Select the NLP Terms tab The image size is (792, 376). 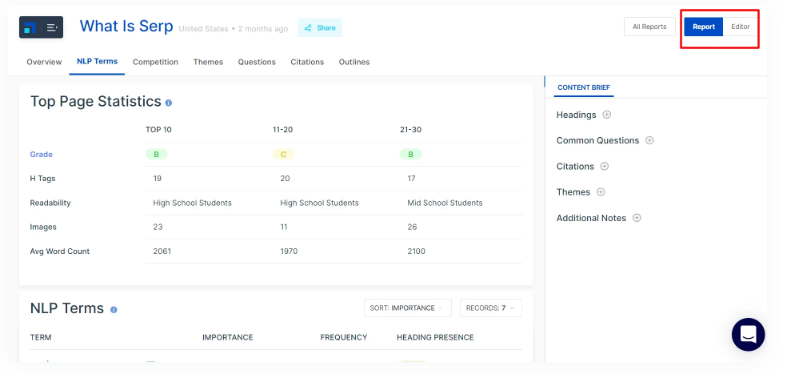97,61
